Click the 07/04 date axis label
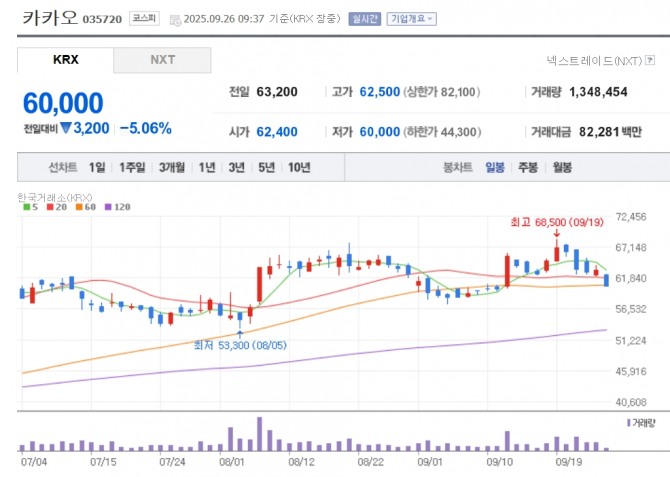This screenshot has height=477, width=670. [34, 462]
